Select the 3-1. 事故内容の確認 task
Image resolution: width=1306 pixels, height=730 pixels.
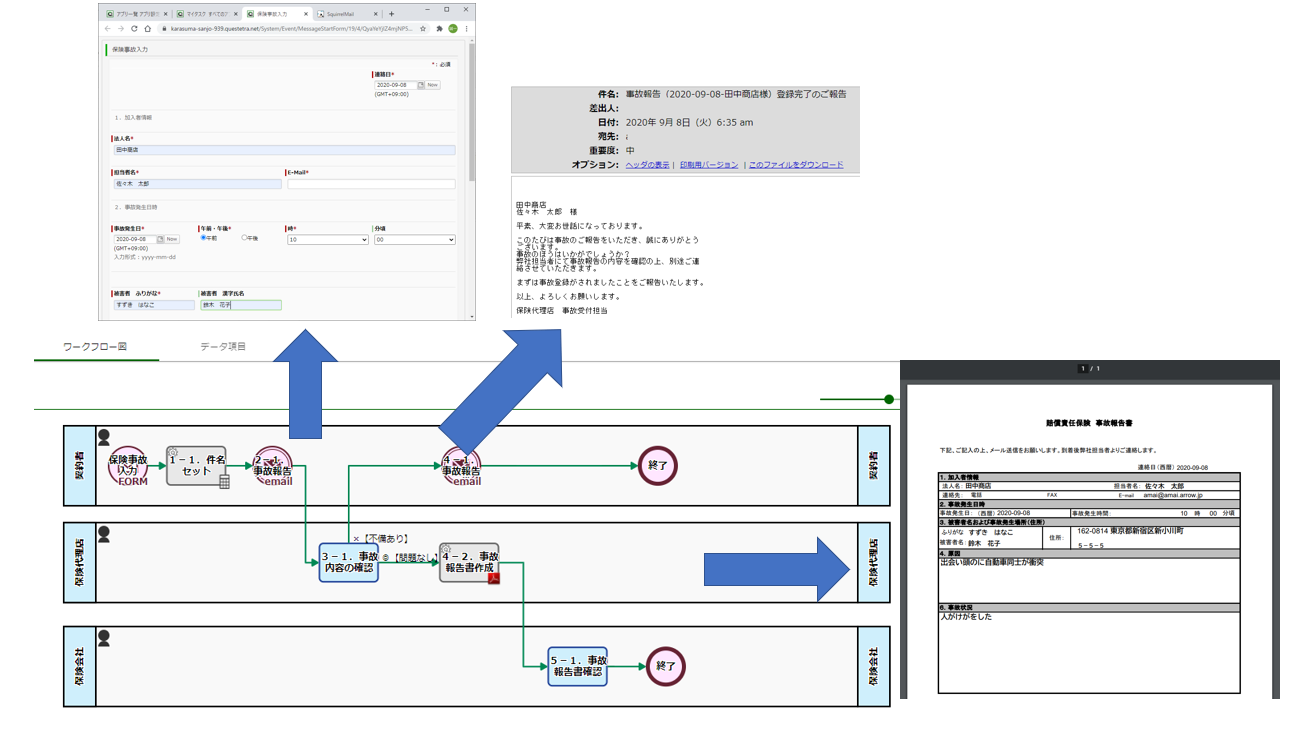349,562
